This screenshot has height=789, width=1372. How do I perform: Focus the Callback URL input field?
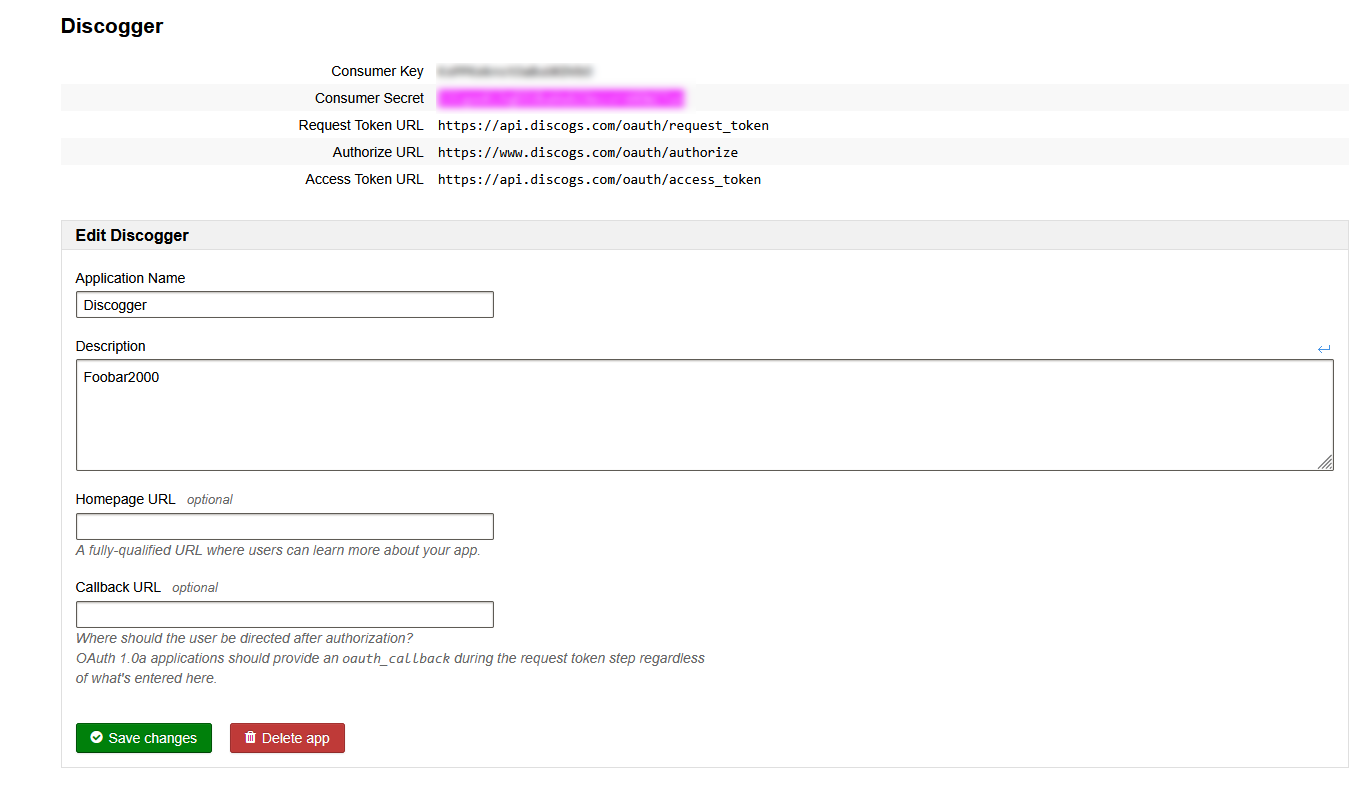pyautogui.click(x=285, y=615)
